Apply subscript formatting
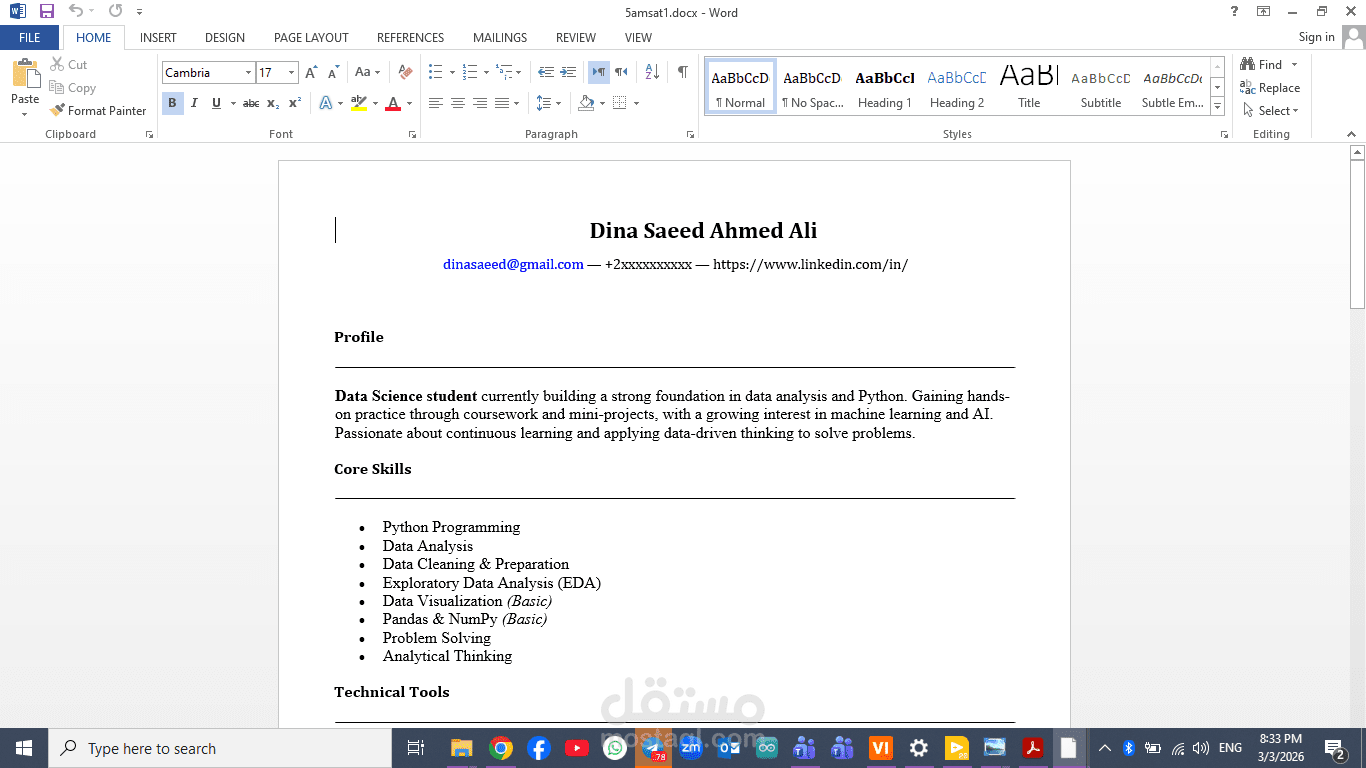Image resolution: width=1366 pixels, height=768 pixels. (273, 103)
